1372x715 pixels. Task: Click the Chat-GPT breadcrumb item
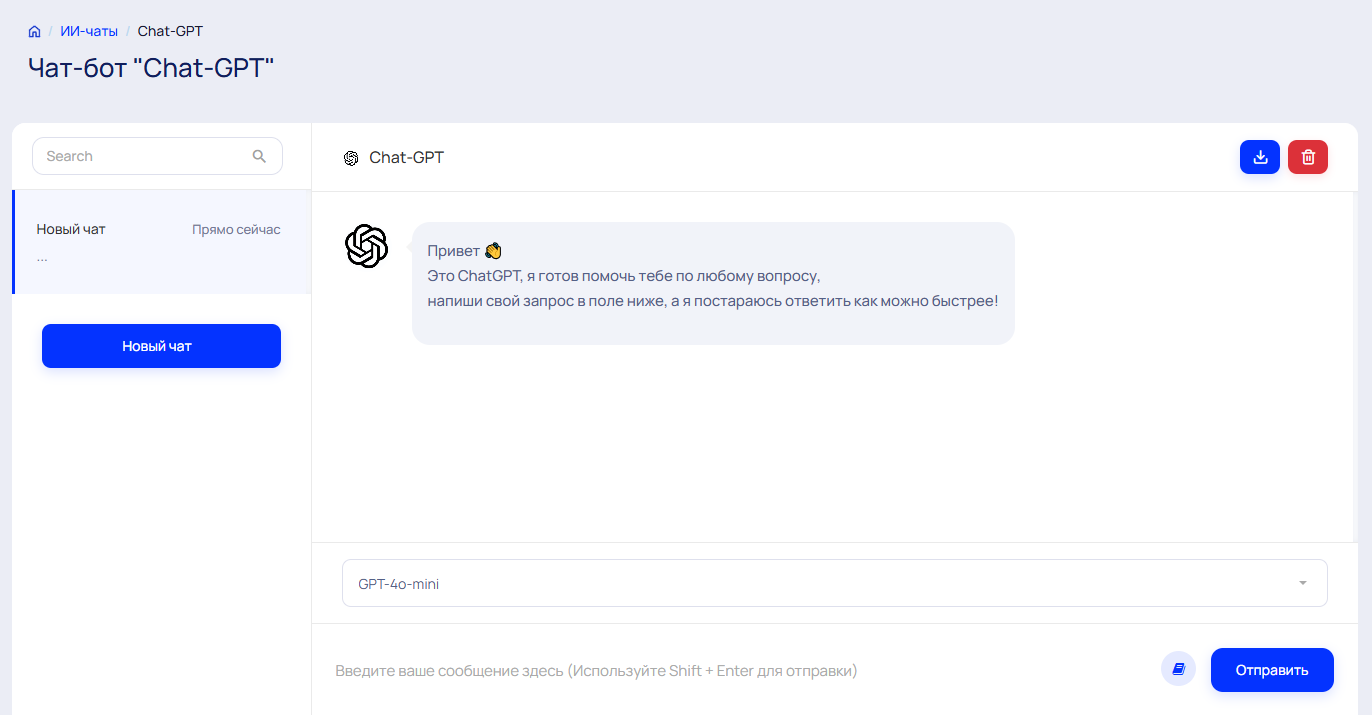pos(170,31)
